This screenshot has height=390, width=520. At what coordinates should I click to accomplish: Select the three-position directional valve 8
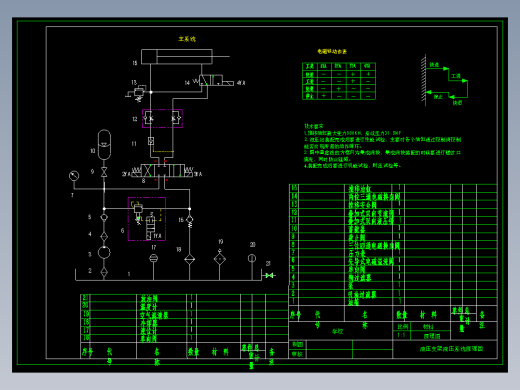pos(162,170)
